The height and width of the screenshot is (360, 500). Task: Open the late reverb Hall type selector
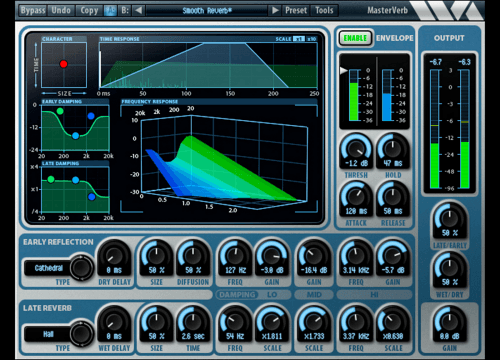pos(49,334)
